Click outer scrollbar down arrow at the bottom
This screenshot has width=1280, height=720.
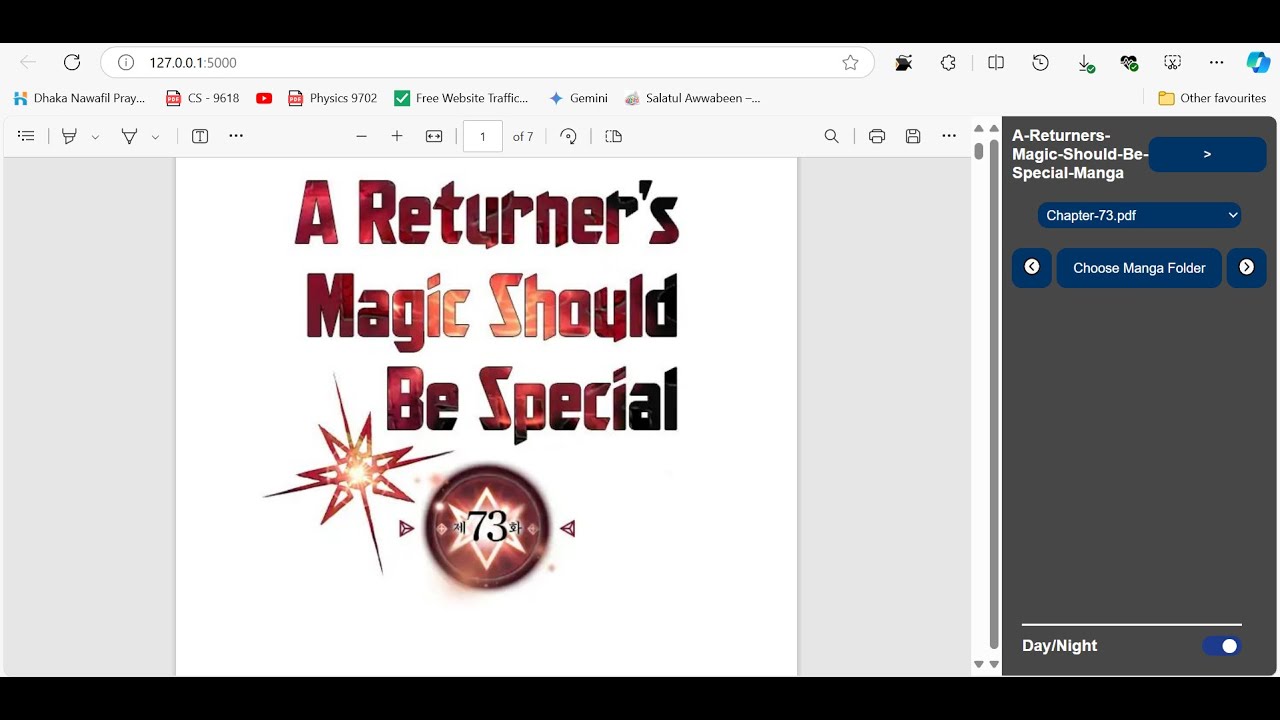point(994,664)
